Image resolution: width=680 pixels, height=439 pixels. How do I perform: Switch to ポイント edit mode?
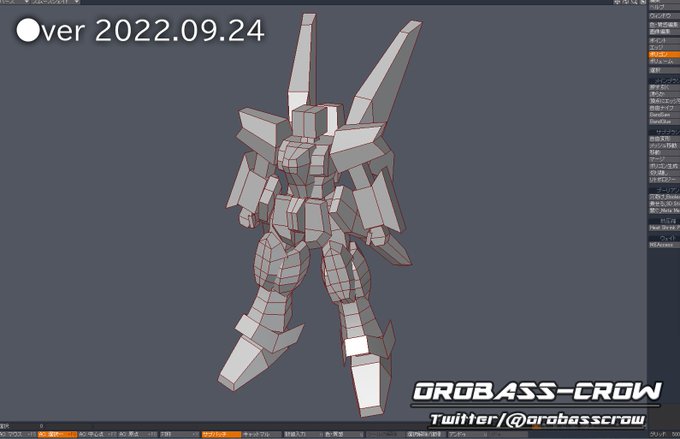coord(664,40)
